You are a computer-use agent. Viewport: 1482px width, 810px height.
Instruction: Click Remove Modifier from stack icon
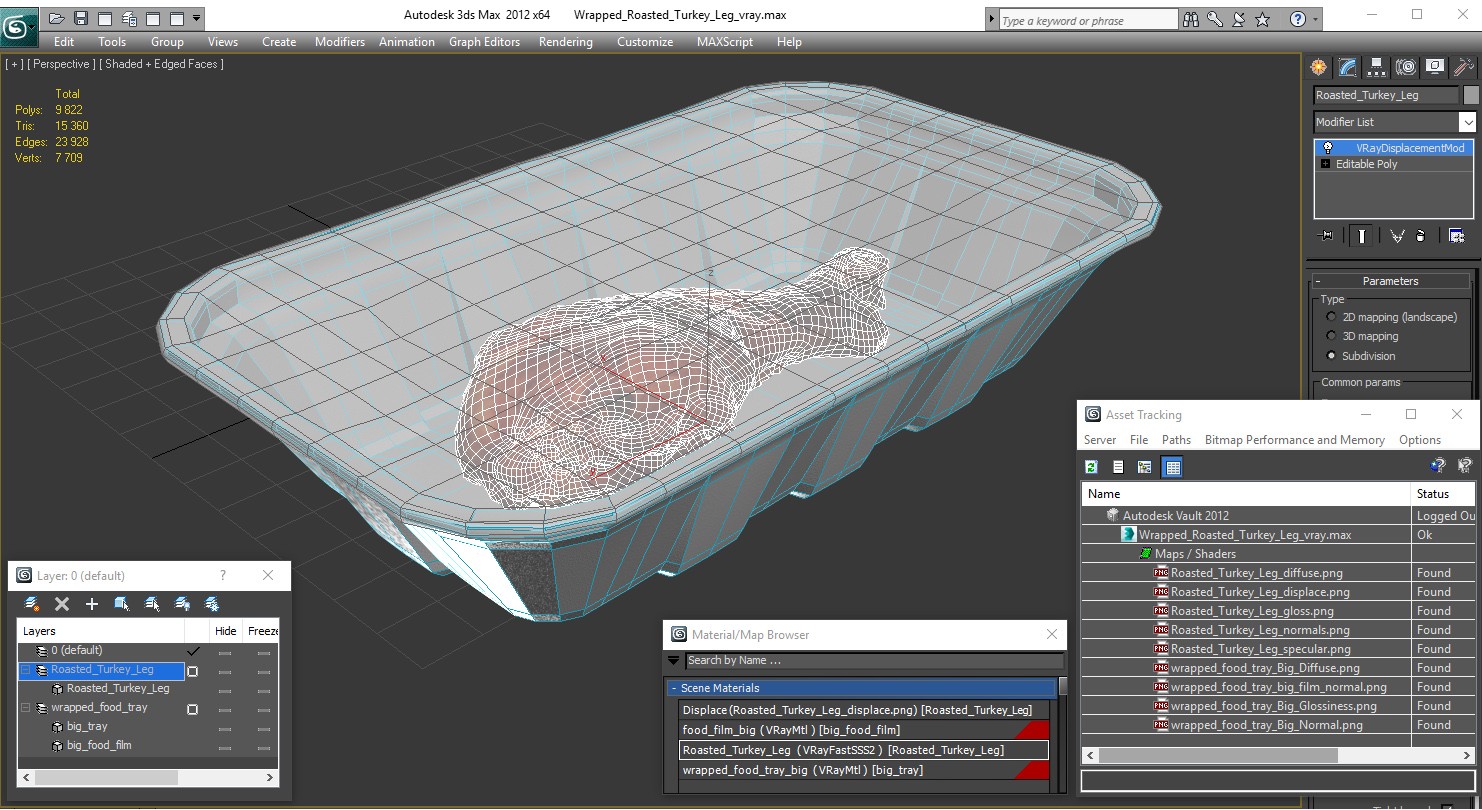point(1420,236)
